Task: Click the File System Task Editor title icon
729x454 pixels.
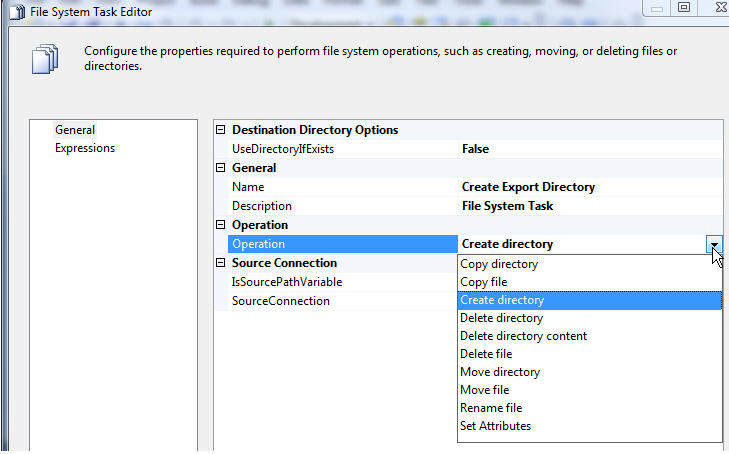Action: [15, 12]
